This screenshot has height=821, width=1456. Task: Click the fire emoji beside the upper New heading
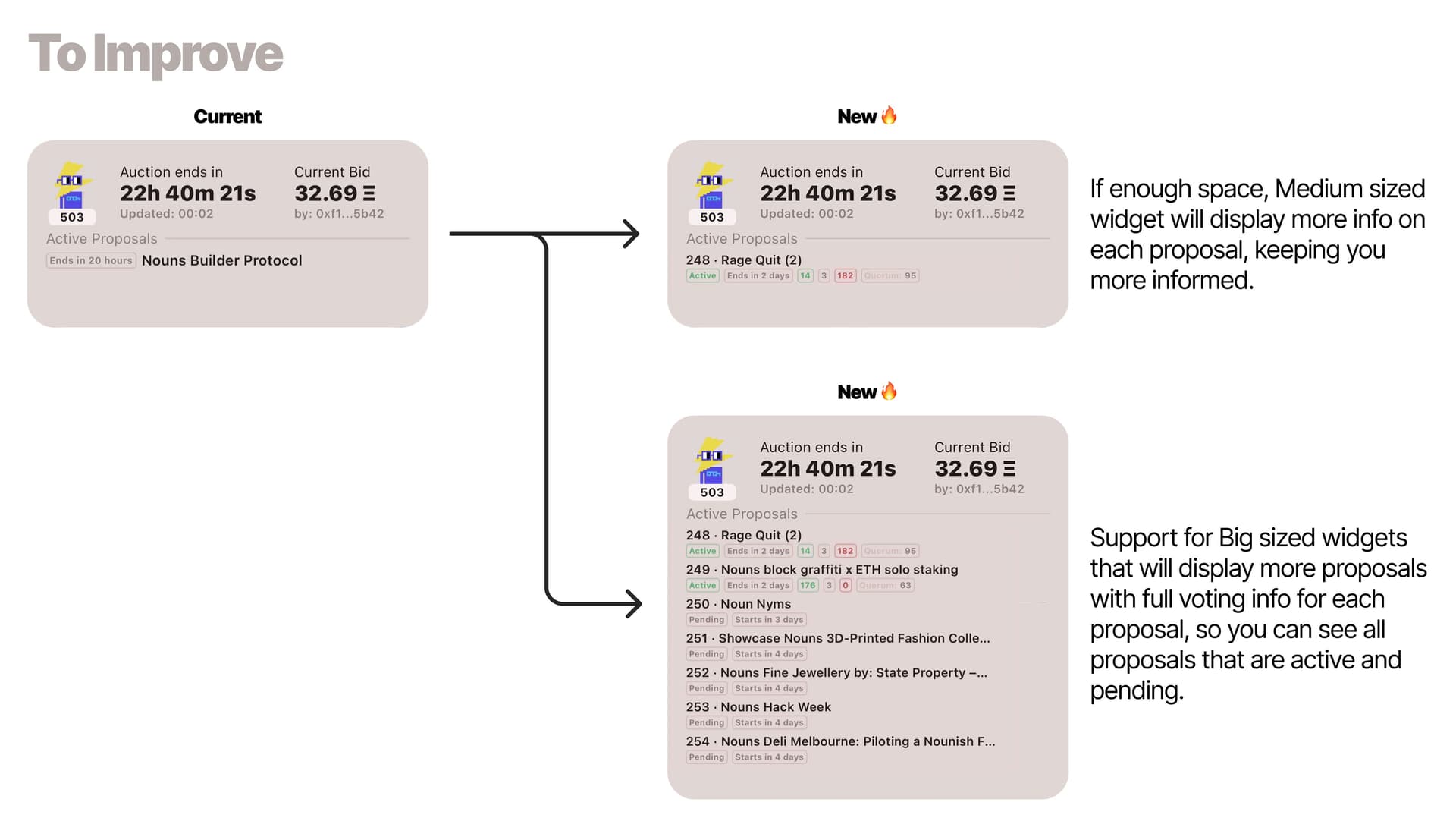[x=890, y=115]
